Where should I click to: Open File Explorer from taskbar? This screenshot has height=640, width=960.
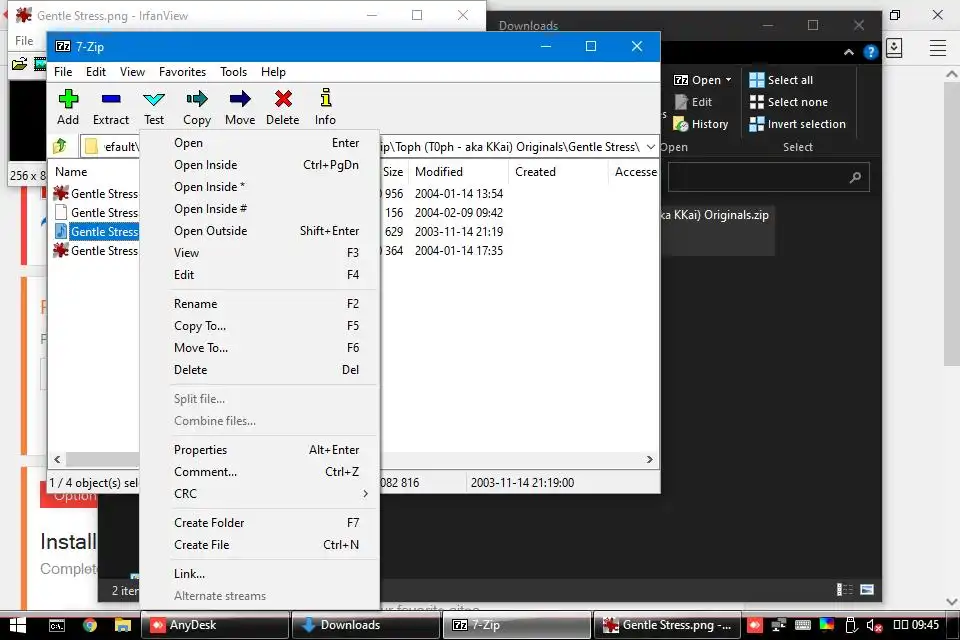123,625
